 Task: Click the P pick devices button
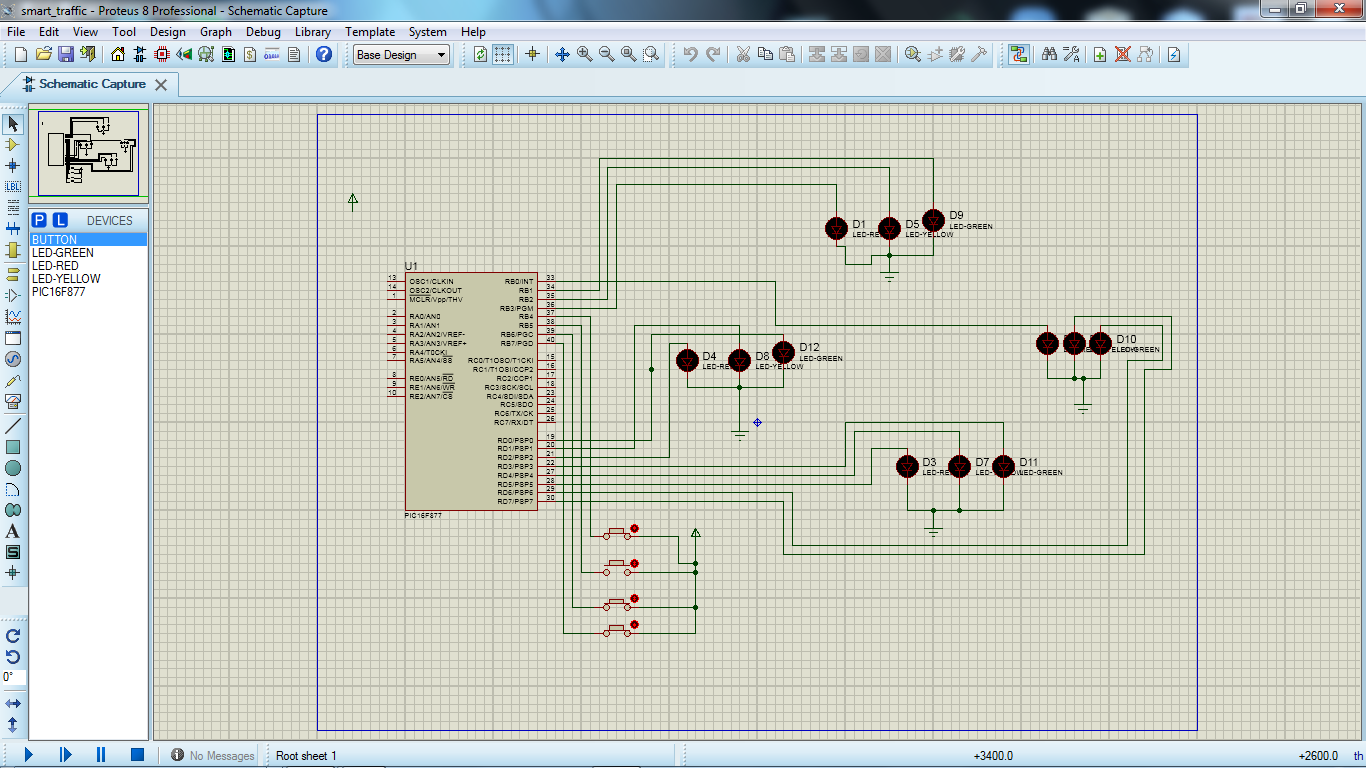coord(39,220)
